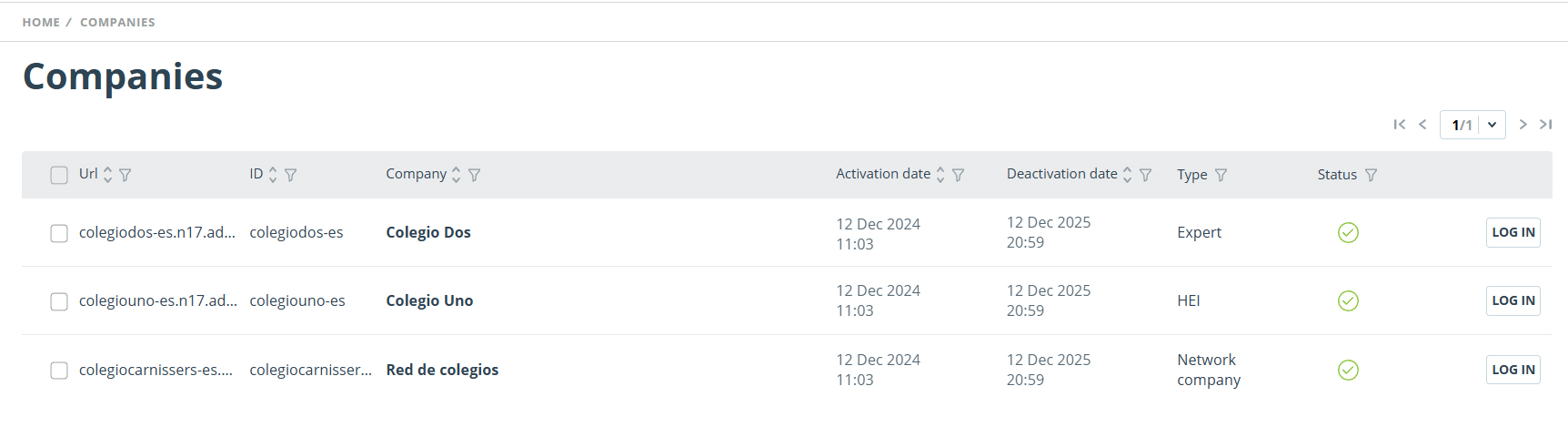This screenshot has height=427, width=1568.
Task: Click the Url column filter icon
Action: click(x=126, y=175)
